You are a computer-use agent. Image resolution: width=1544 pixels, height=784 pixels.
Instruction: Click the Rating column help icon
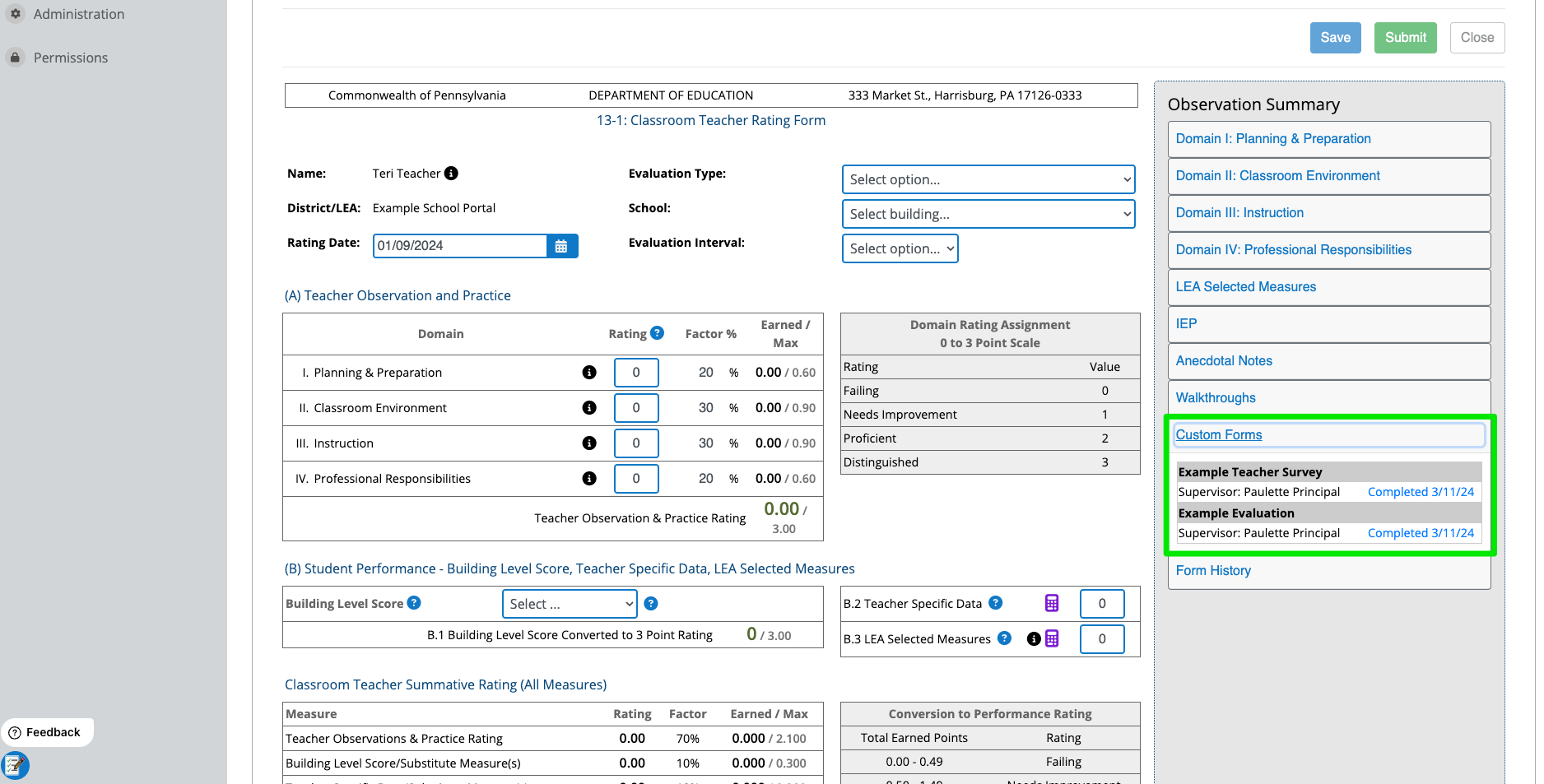[x=657, y=333]
